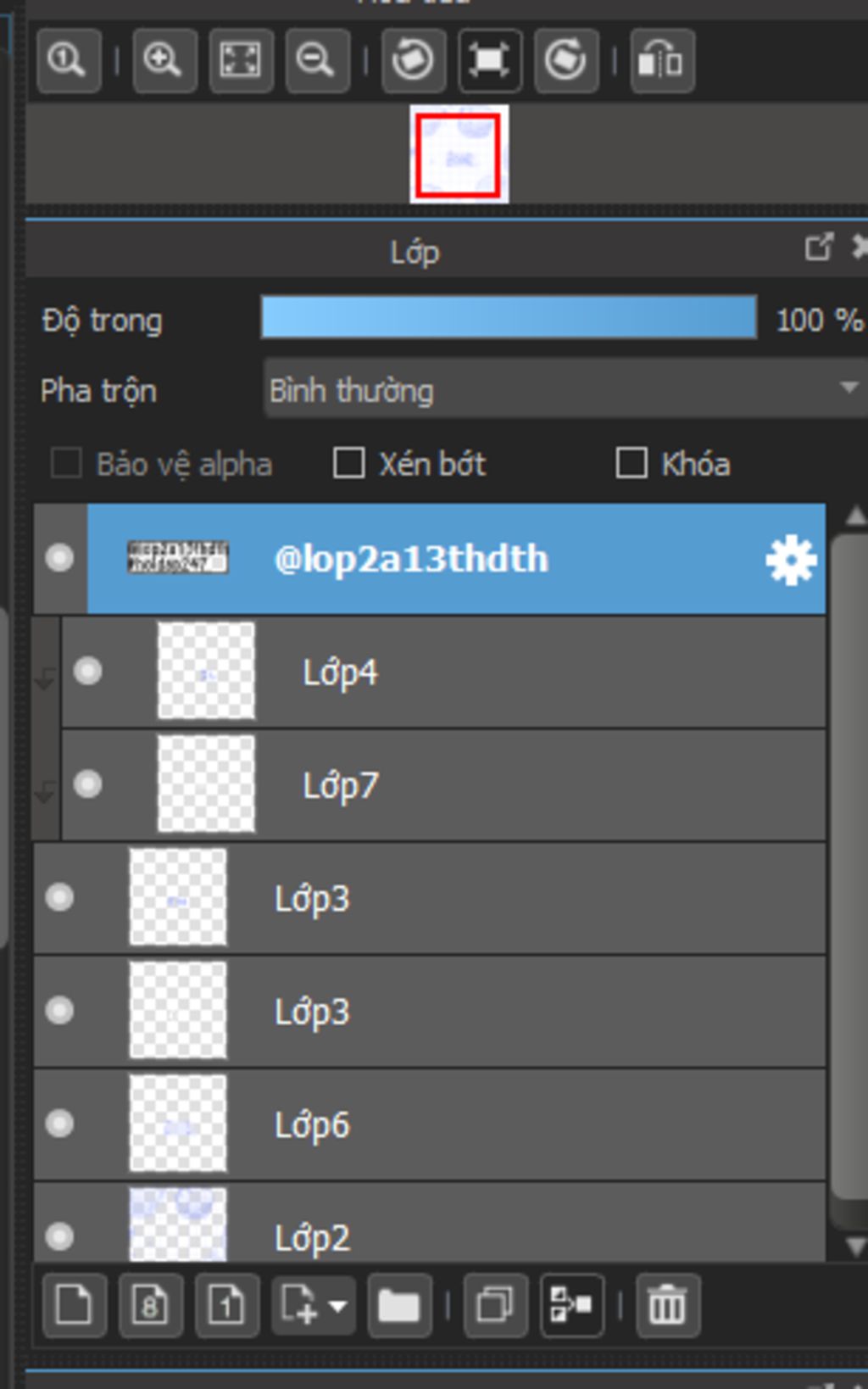Add a new 1-bit layer
This screenshot has height=1389, width=868.
[227, 1305]
